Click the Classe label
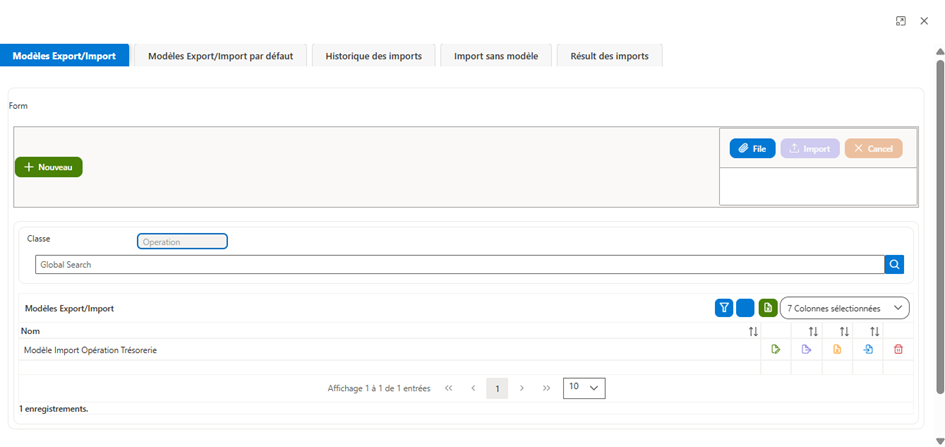Viewport: 945px width, 447px height. pos(39,239)
